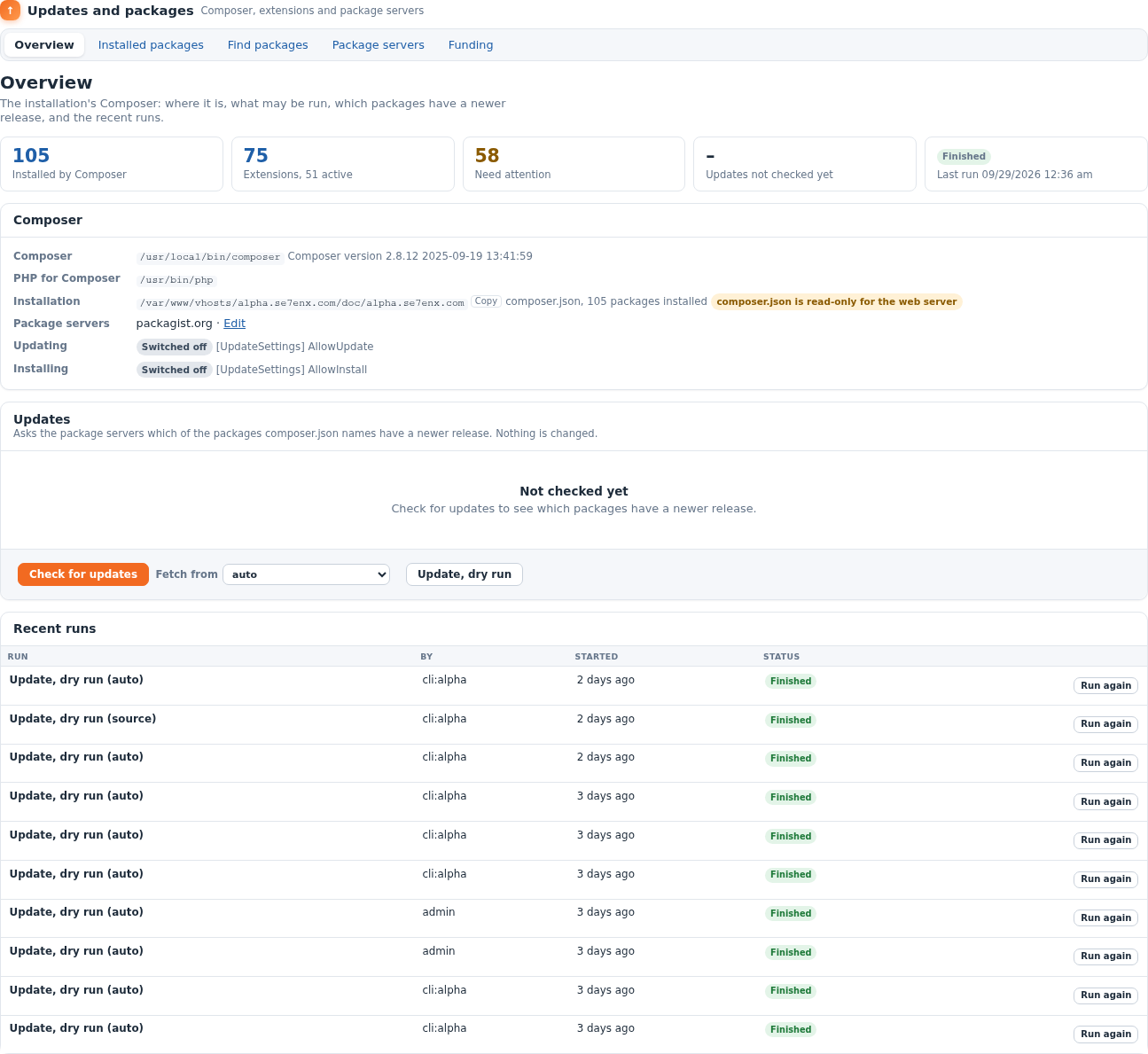The width and height of the screenshot is (1148, 1054).
Task: Click the Composer version 2.8.12 text
Action: 410,256
